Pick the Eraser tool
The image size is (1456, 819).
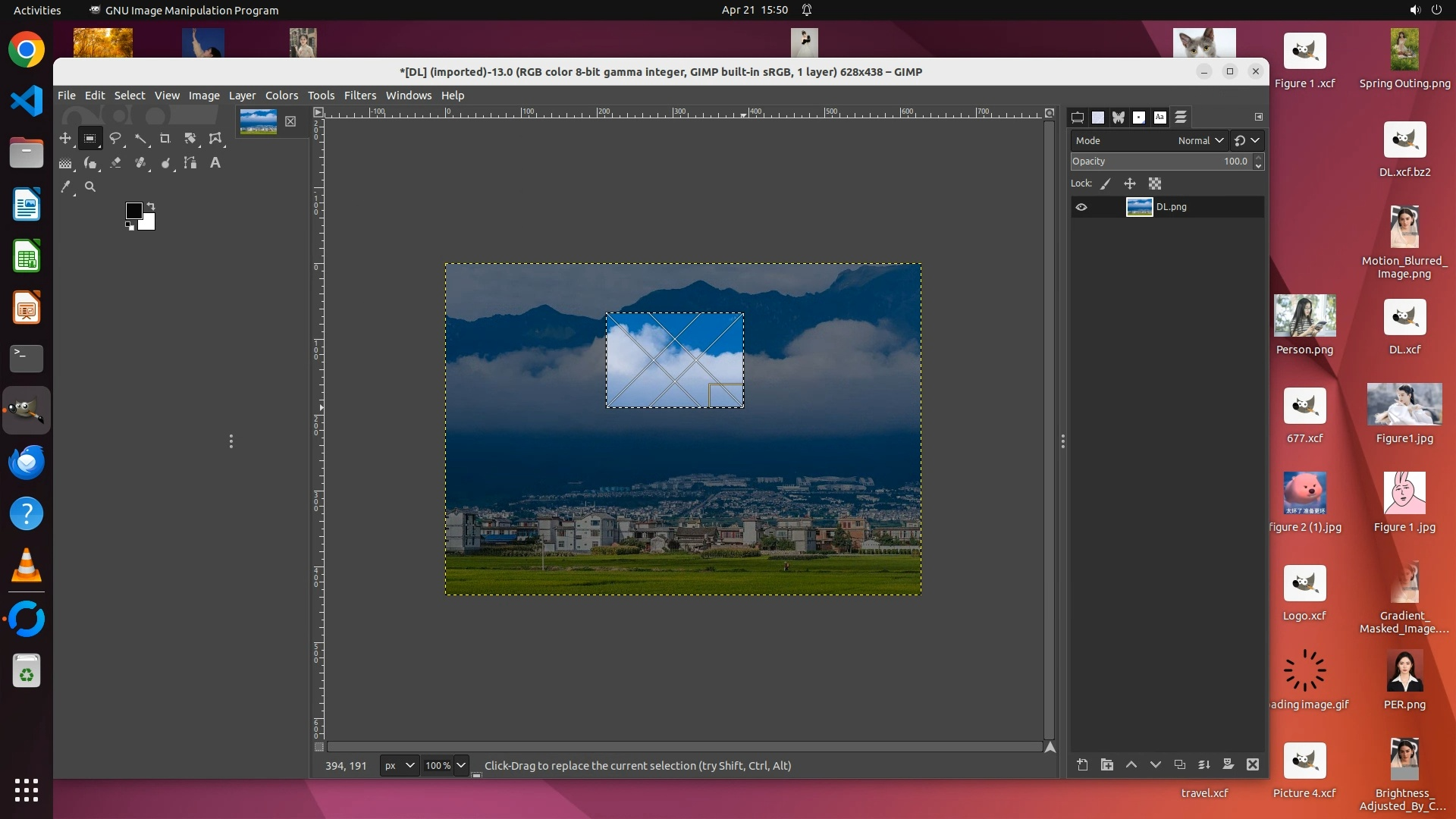(x=115, y=163)
